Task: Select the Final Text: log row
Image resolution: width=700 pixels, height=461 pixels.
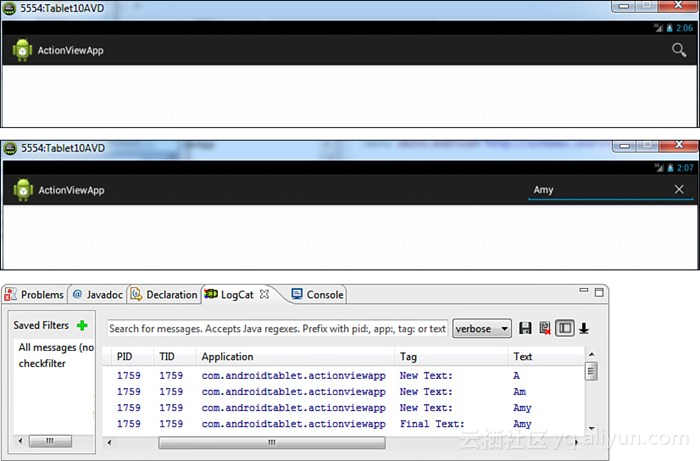Action: (x=344, y=424)
